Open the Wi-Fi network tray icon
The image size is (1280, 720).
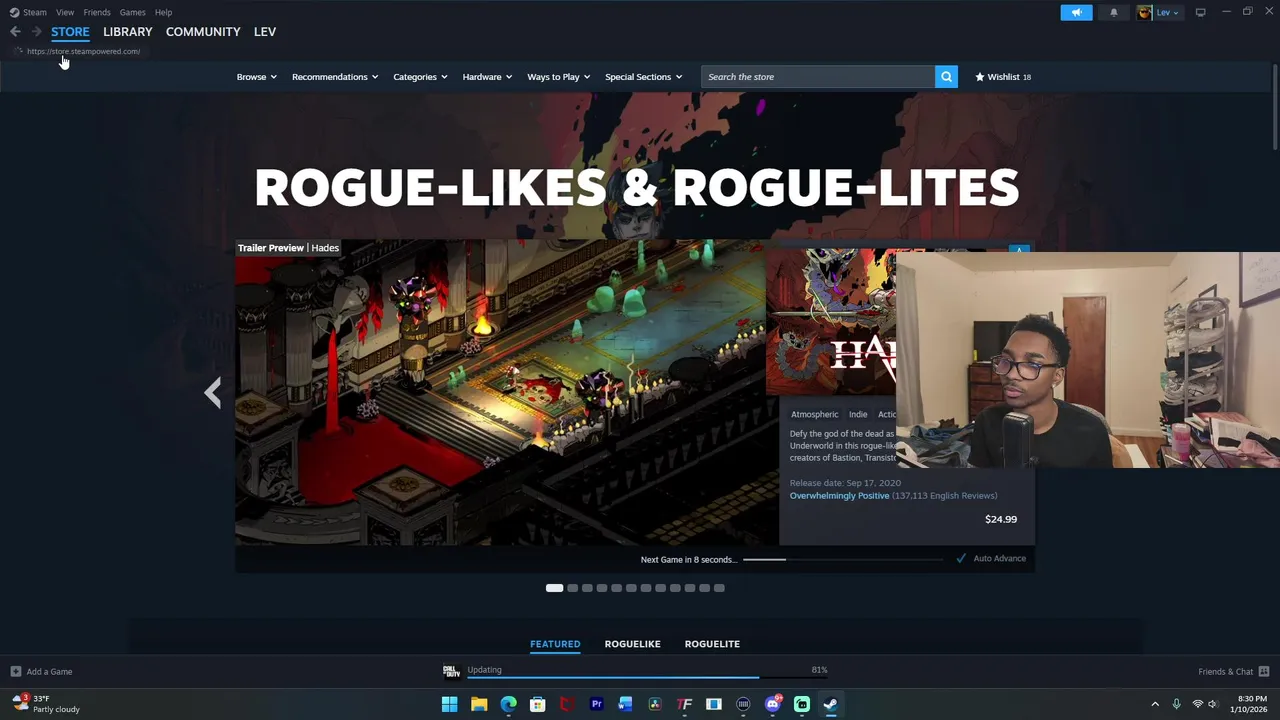pyautogui.click(x=1197, y=704)
